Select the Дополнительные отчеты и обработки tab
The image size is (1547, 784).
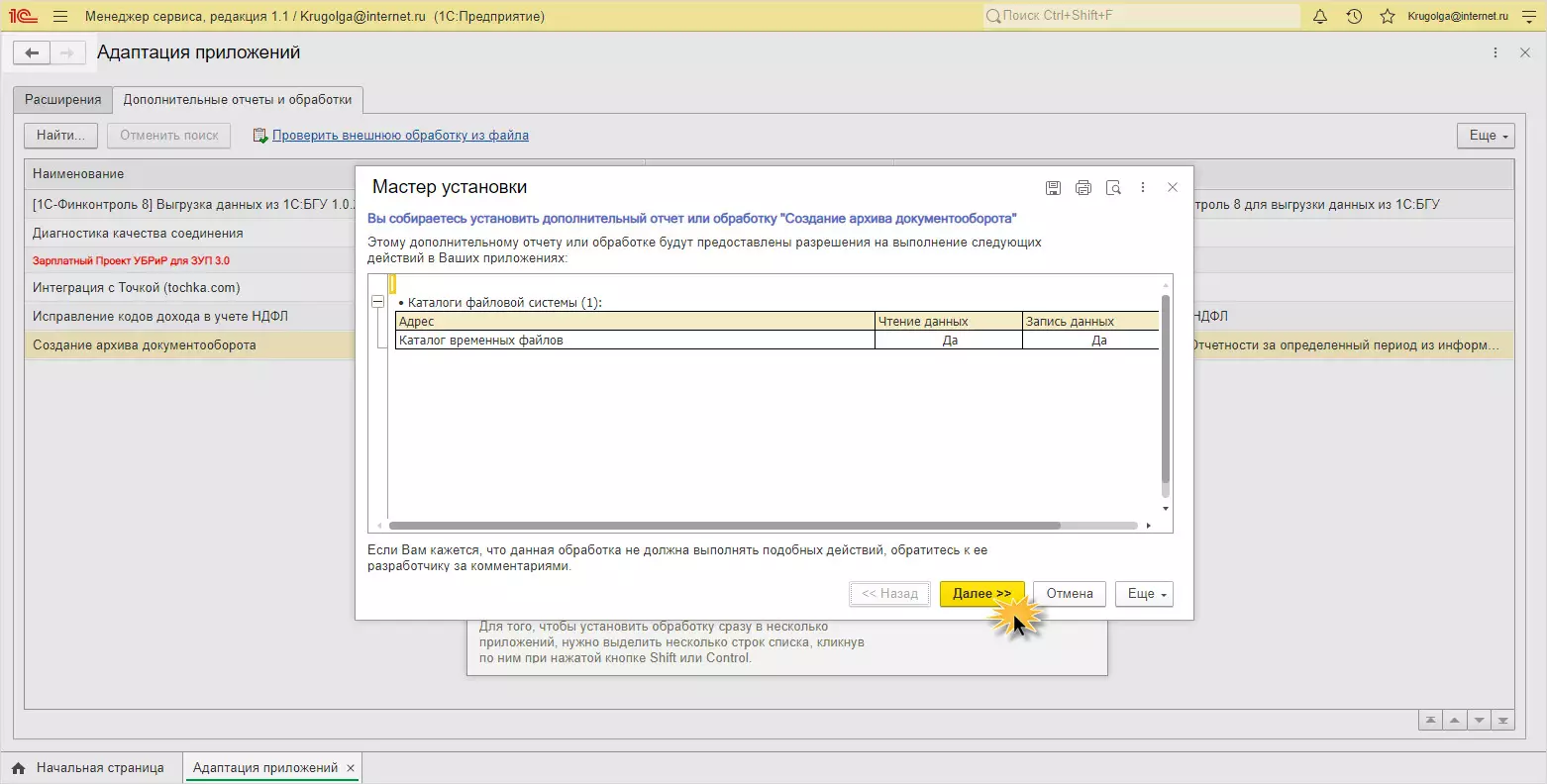point(238,100)
